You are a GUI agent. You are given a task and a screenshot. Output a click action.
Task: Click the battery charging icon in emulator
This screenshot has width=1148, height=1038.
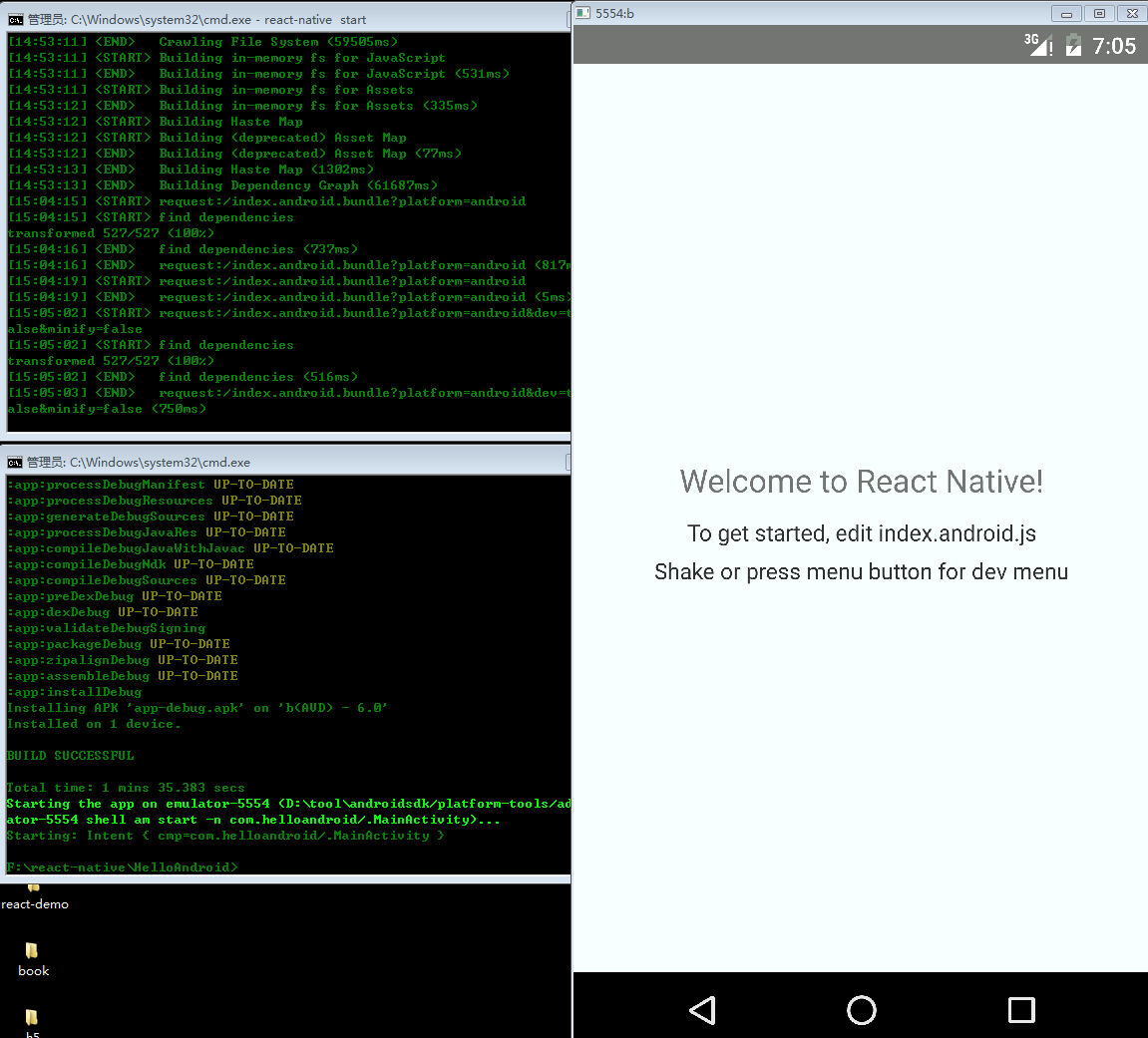(x=1073, y=46)
